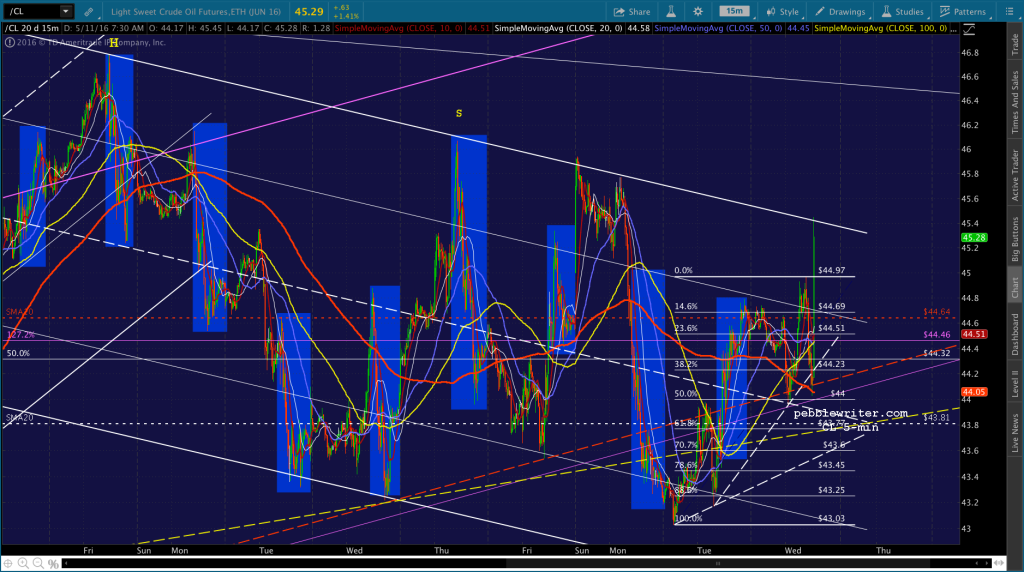The height and width of the screenshot is (572, 1024).
Task: Click the orange 44.05 price bubble
Action: click(x=973, y=392)
